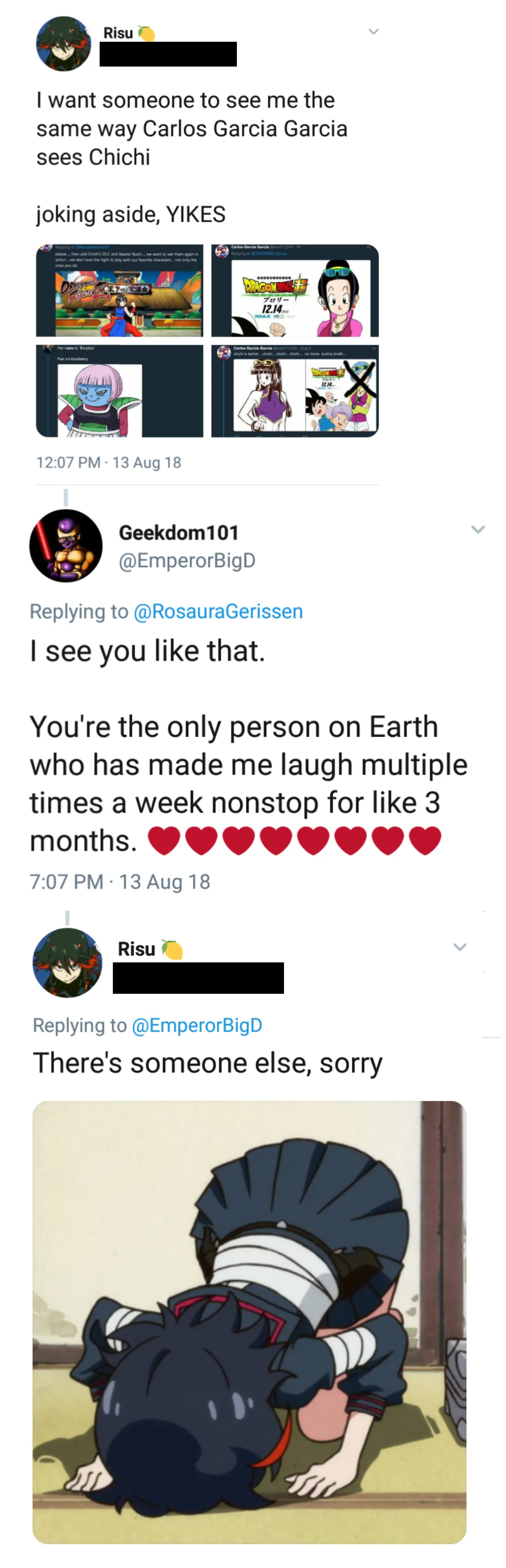Click the Geekdom101 display name
The height and width of the screenshot is (1568, 506).
click(179, 532)
